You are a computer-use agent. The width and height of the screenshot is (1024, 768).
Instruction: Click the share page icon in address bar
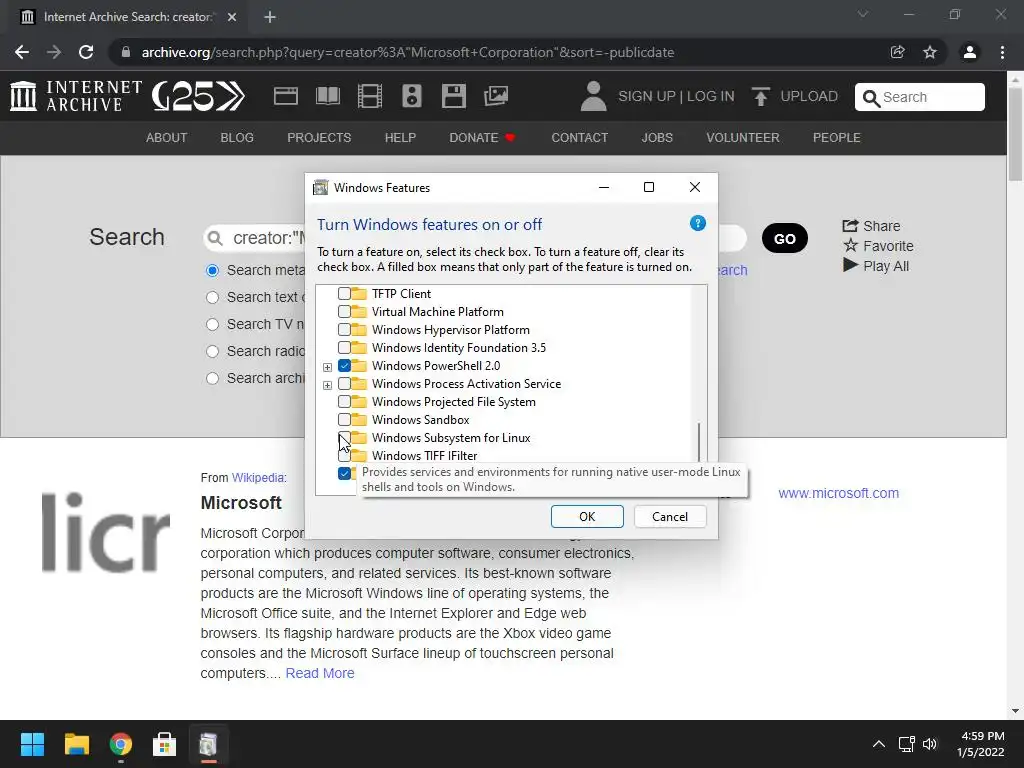pyautogui.click(x=898, y=52)
